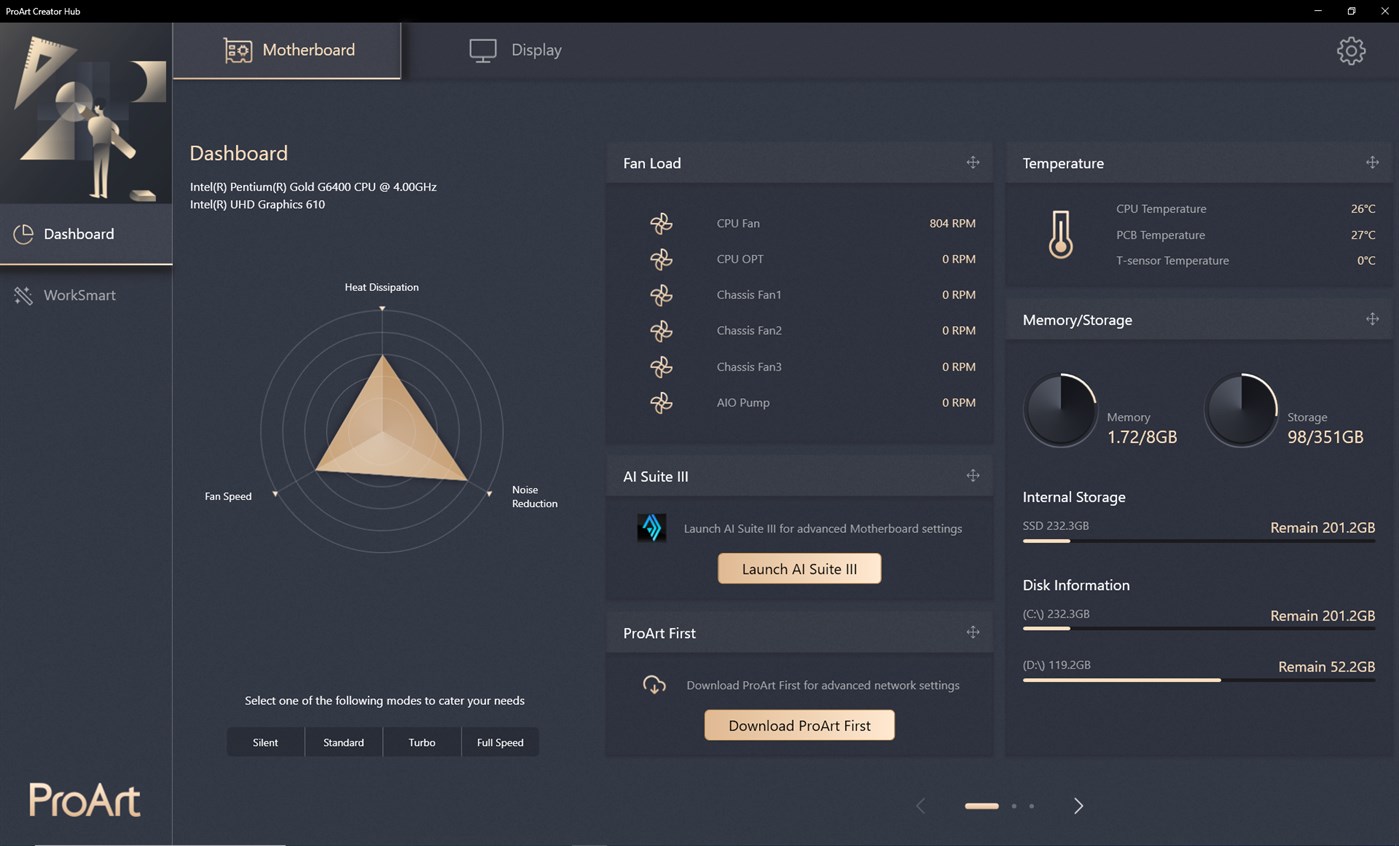
Task: Click the Noise Reduction axis label
Action: (x=535, y=497)
